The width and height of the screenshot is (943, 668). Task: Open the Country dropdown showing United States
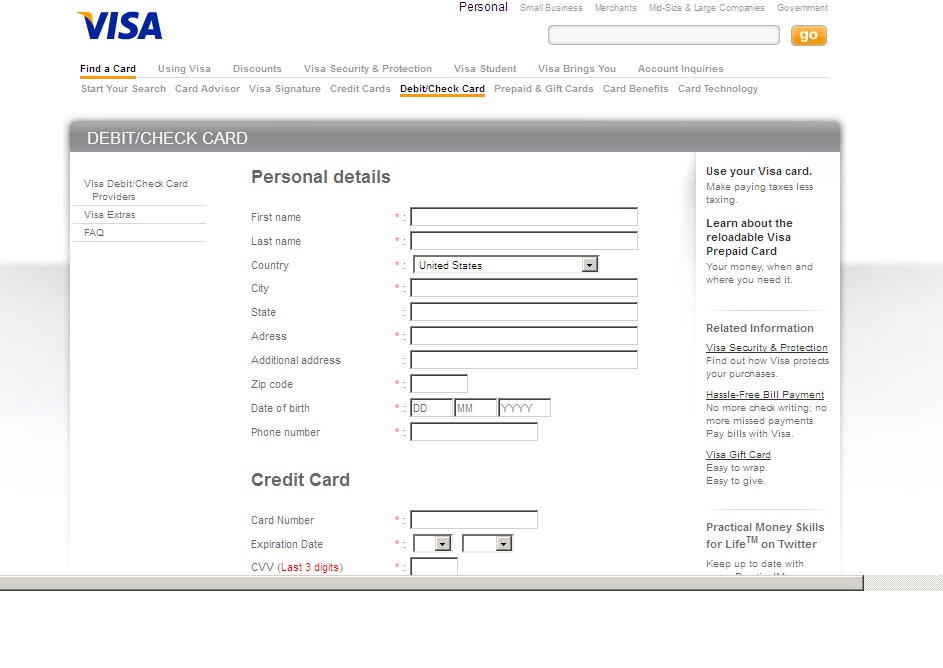pyautogui.click(x=505, y=265)
